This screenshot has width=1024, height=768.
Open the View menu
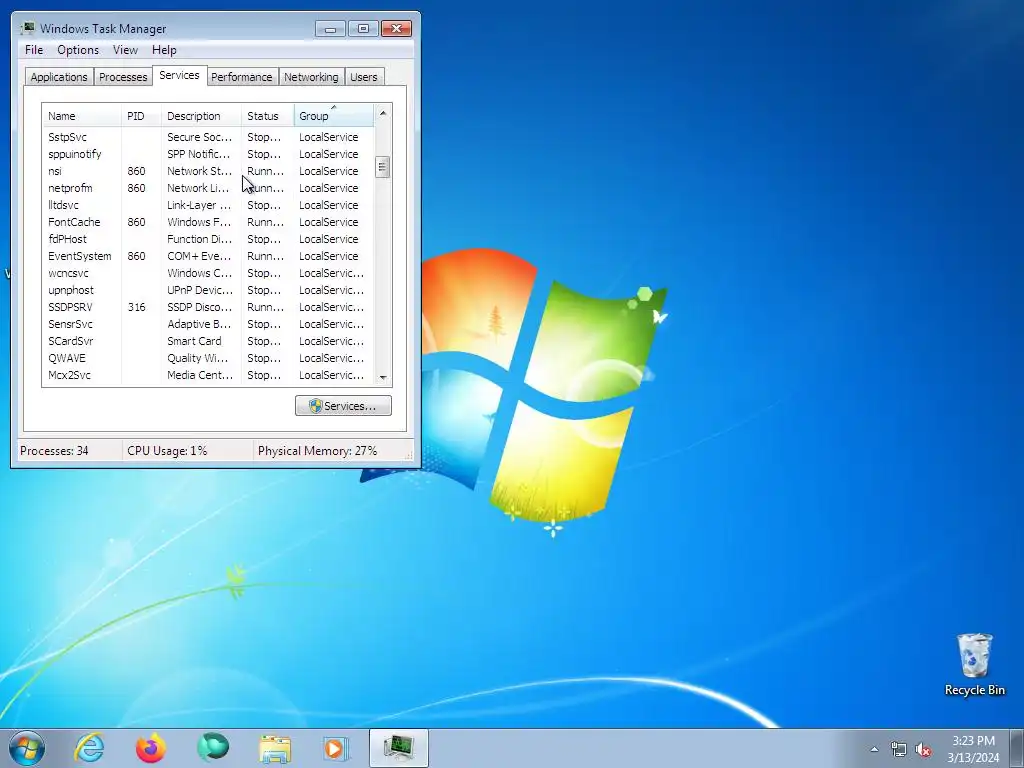tap(125, 50)
